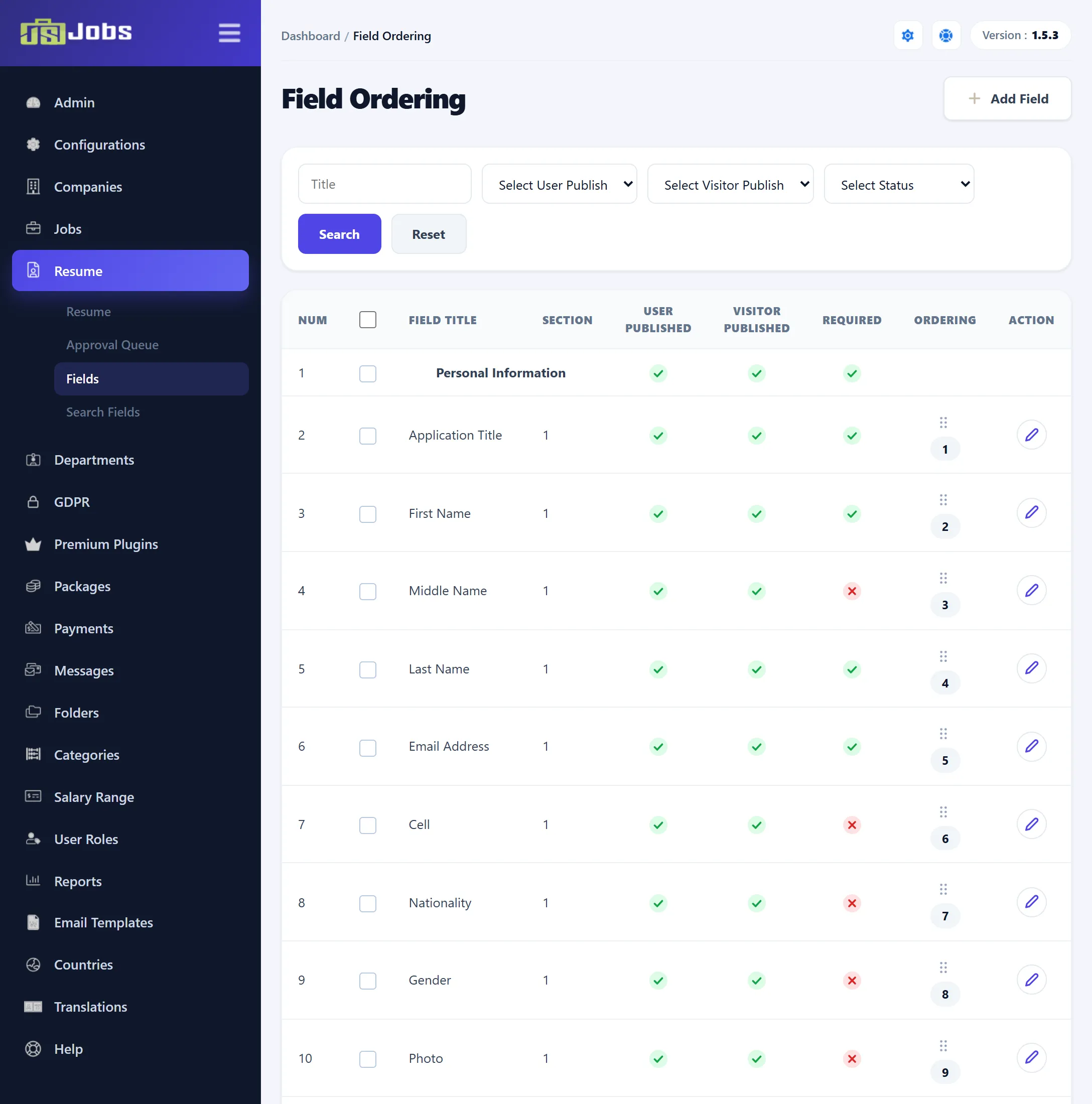The width and height of the screenshot is (1092, 1104).
Task: Open edit for the Cell field row
Action: click(x=1031, y=824)
